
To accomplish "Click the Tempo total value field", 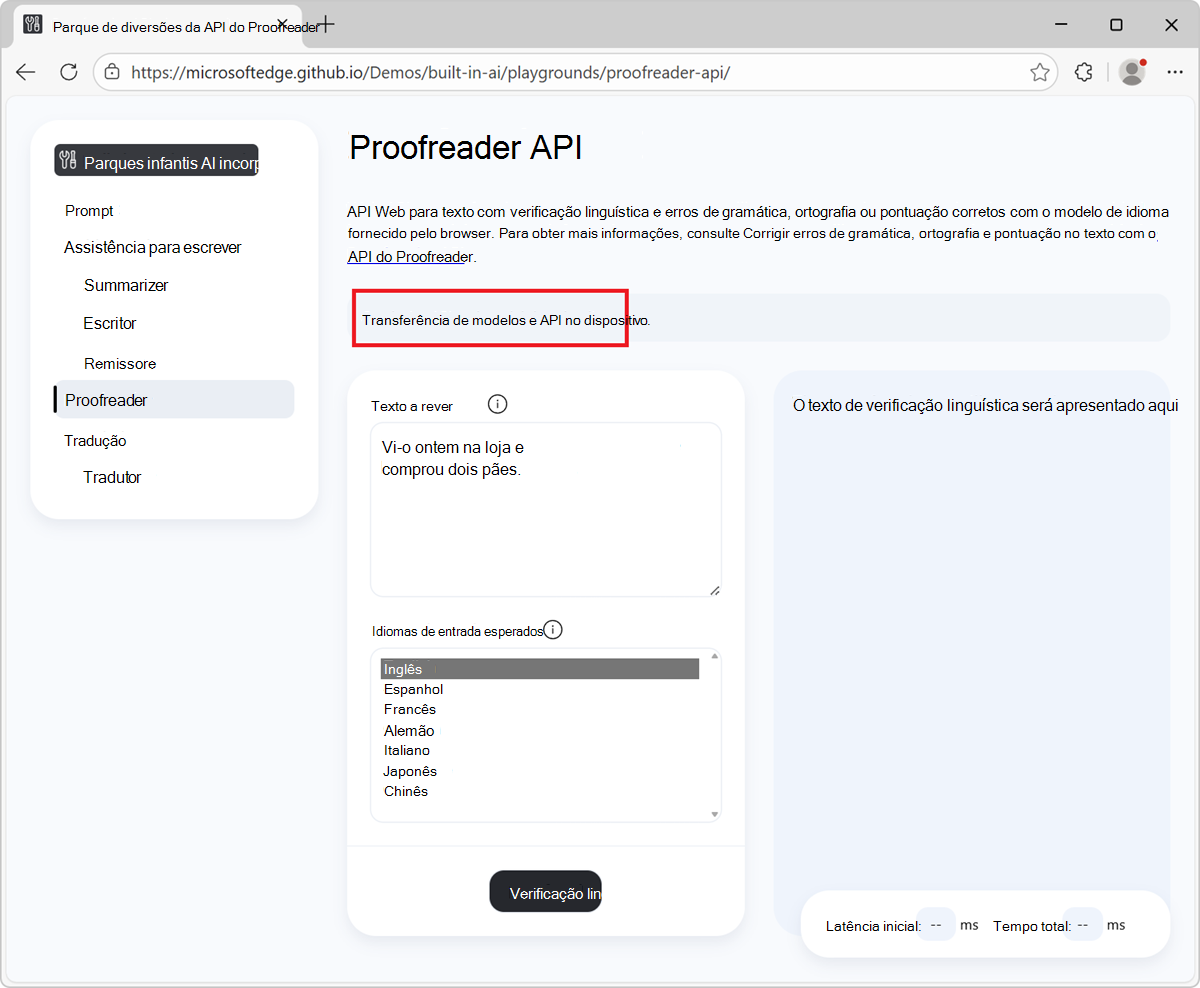I will 1083,925.
